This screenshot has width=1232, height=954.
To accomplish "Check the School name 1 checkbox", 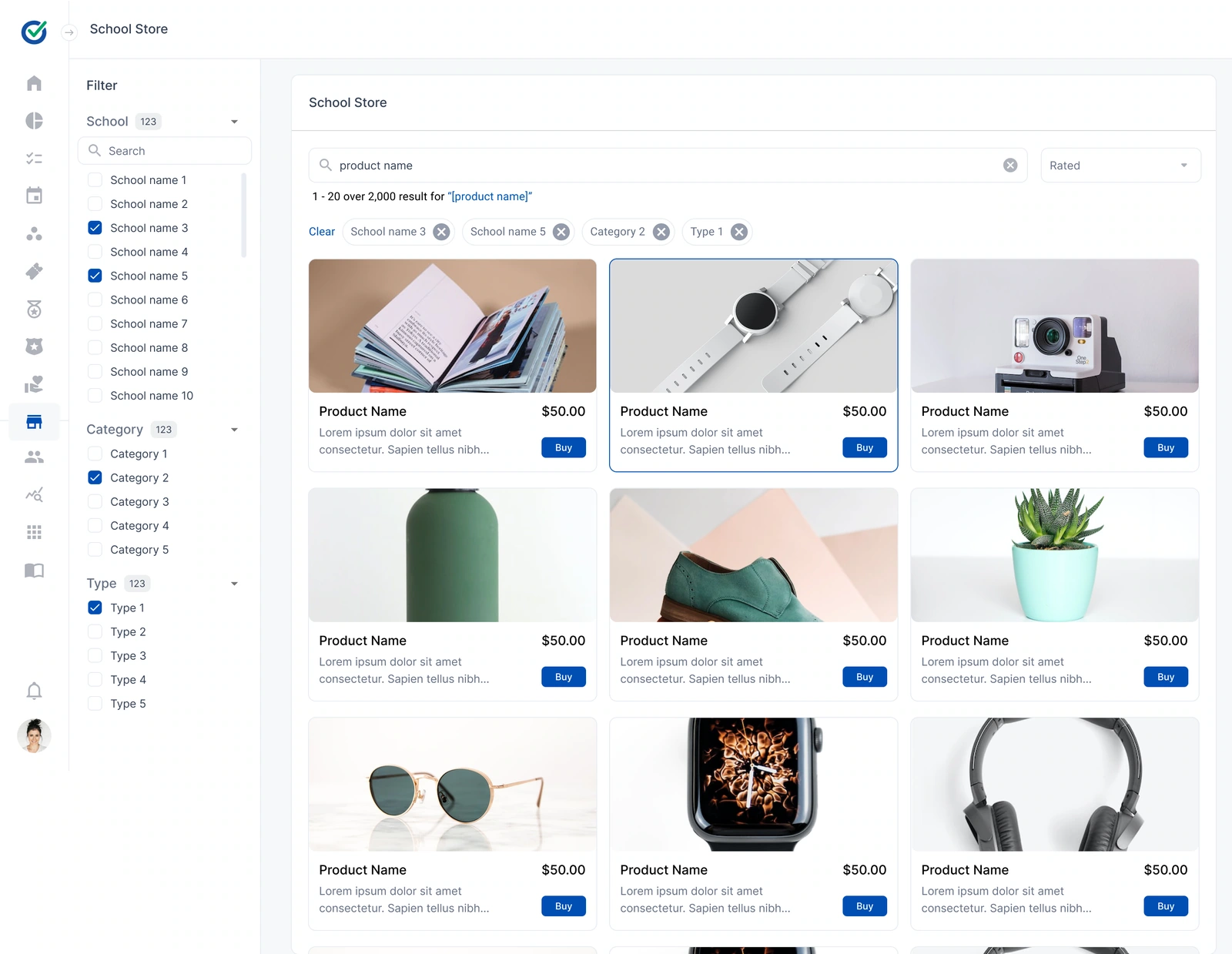I will (95, 180).
